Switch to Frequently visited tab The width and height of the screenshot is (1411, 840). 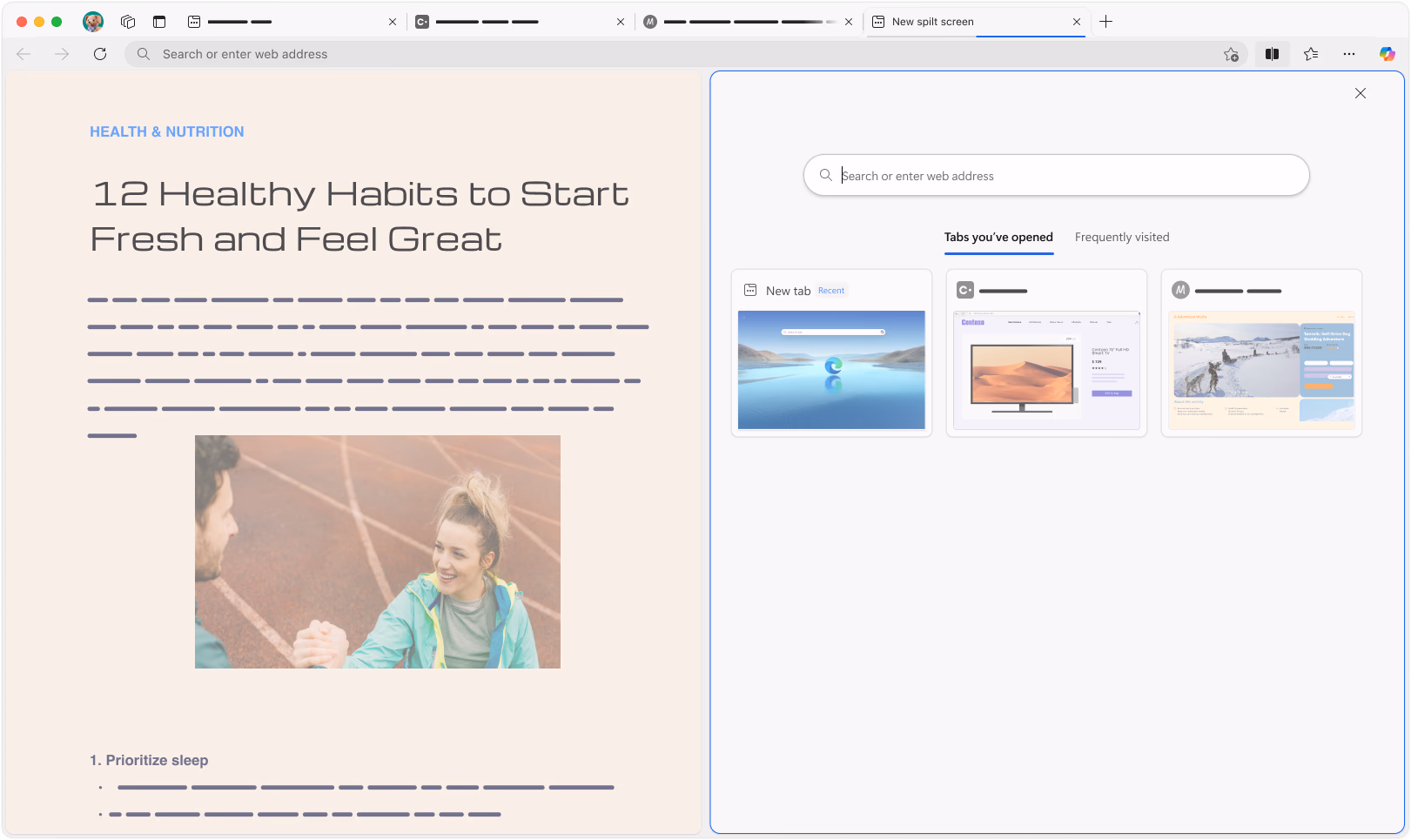[x=1122, y=237]
